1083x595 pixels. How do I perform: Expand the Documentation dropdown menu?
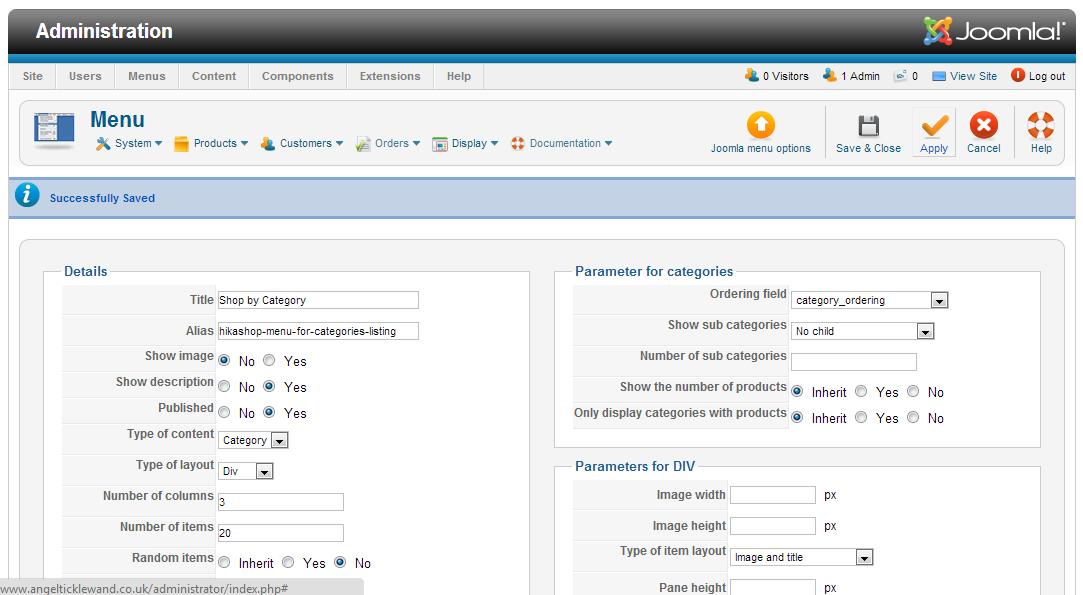(x=608, y=144)
